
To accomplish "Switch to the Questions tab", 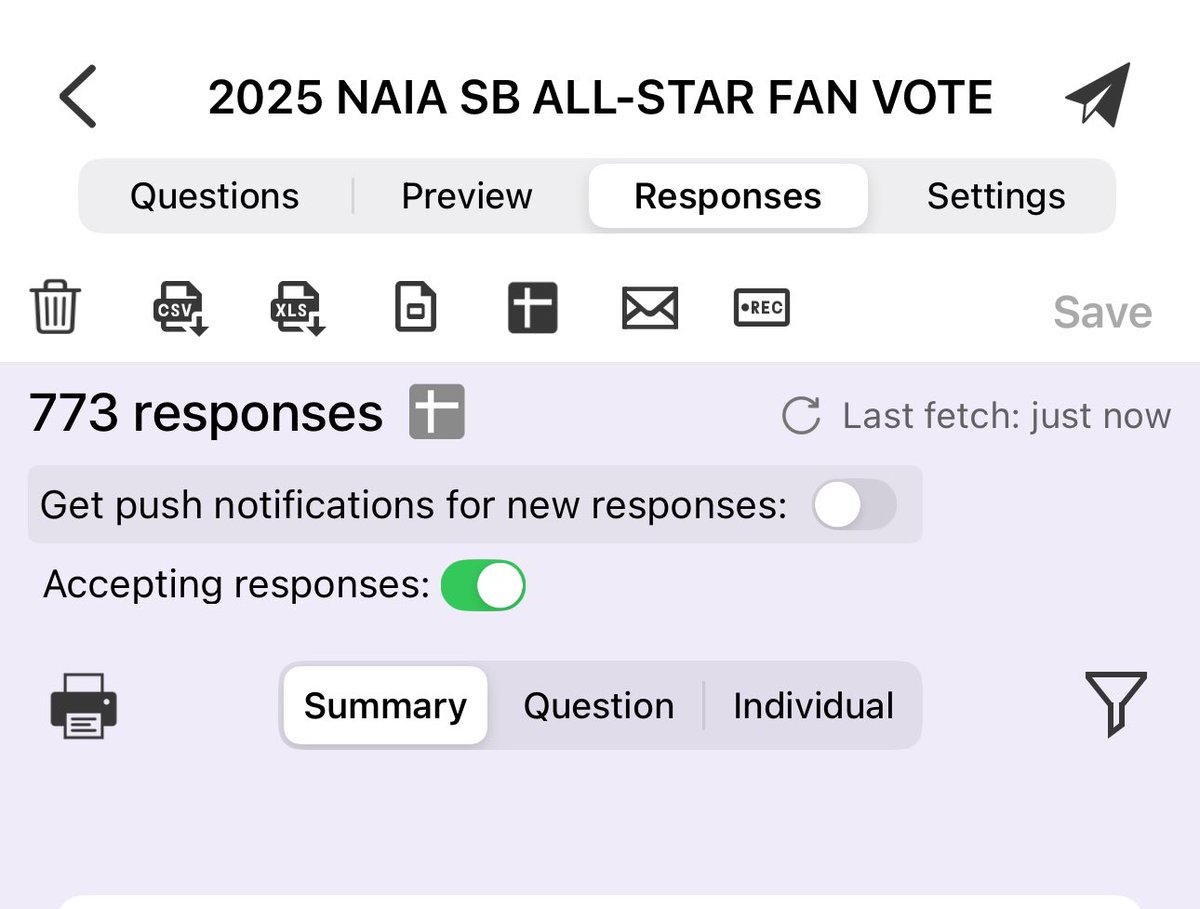I will (x=214, y=196).
